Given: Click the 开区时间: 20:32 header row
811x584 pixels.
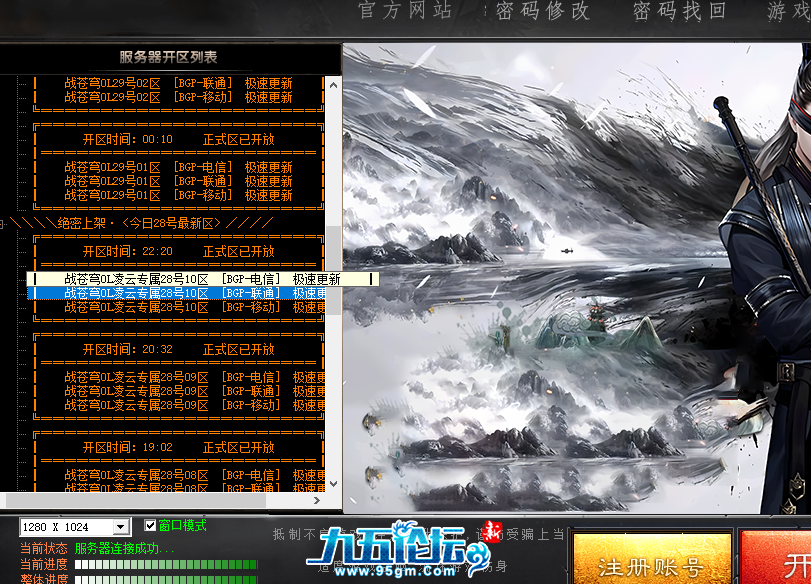Looking at the screenshot, I should [178, 350].
